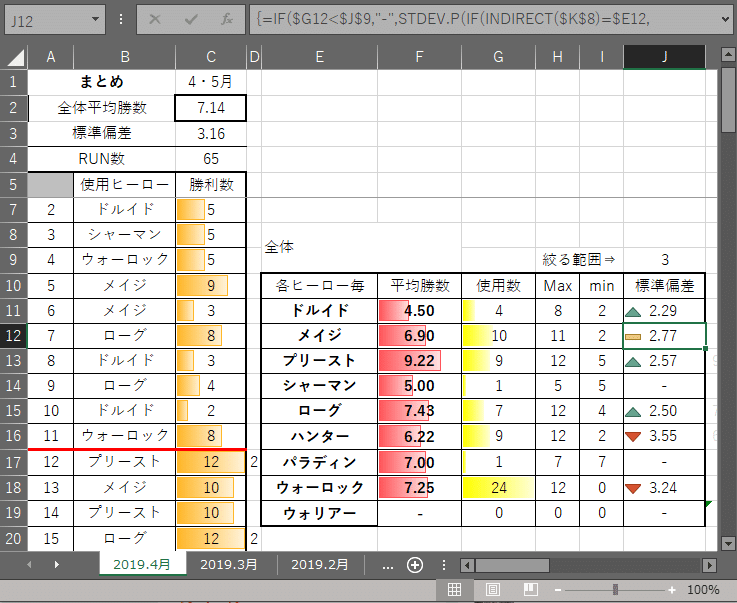737x603 pixels.
Task: Click the vertical scrollbar down arrow
Action: [x=728, y=544]
